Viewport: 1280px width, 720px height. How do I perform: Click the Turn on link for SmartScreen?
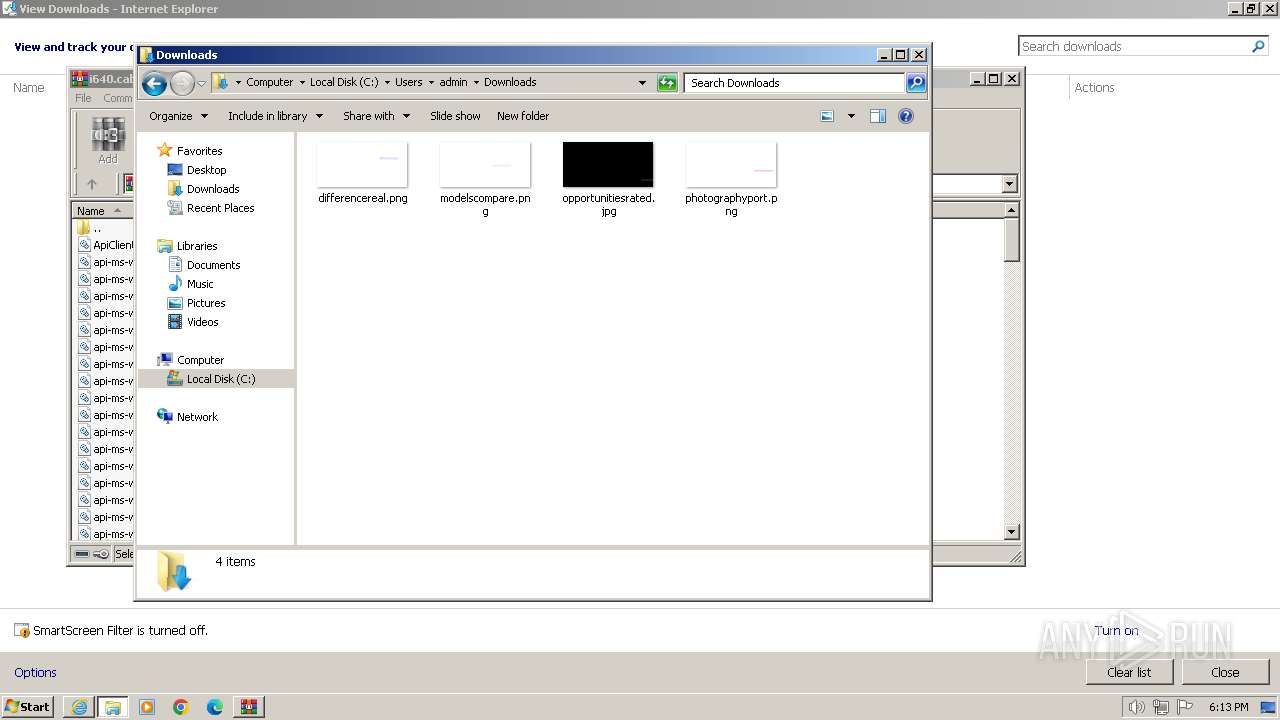1116,631
